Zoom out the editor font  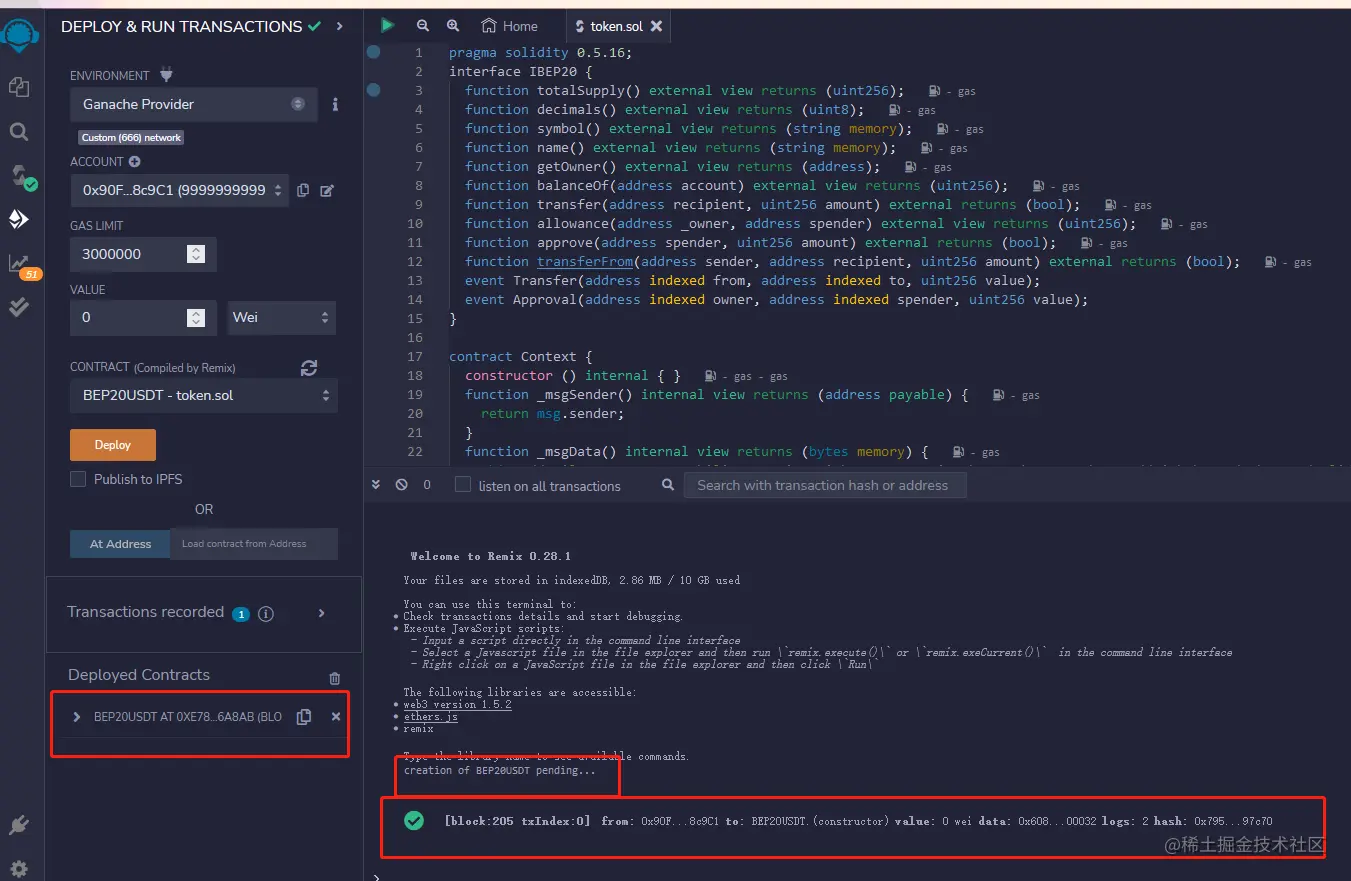click(423, 26)
